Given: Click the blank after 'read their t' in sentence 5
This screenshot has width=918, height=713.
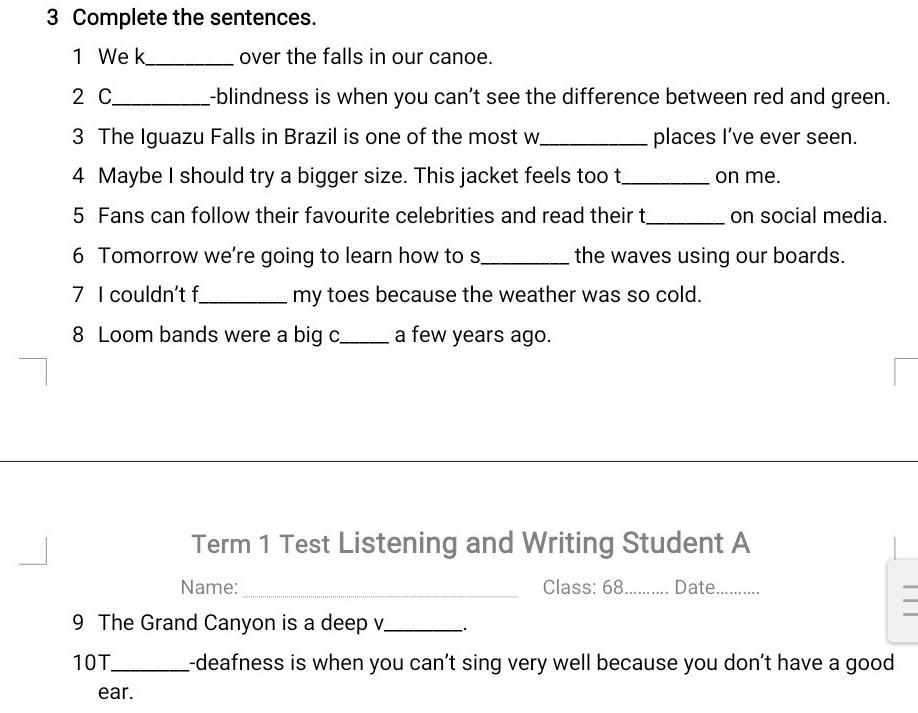Looking at the screenshot, I should [685, 217].
